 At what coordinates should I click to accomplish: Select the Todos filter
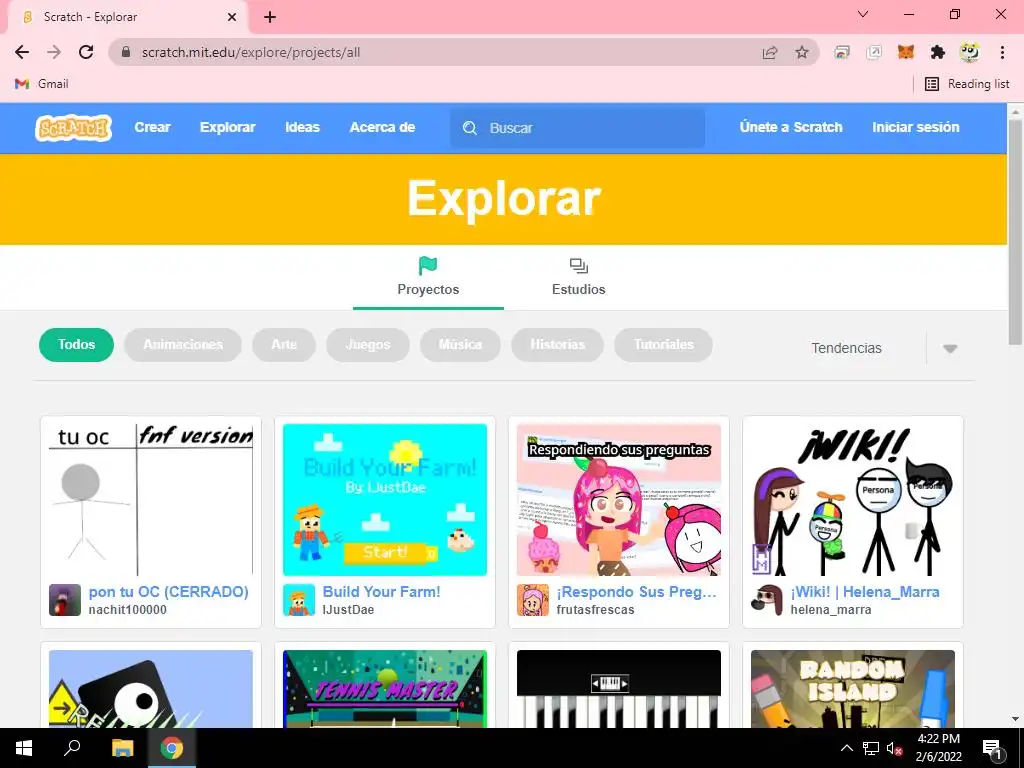[x=76, y=345]
